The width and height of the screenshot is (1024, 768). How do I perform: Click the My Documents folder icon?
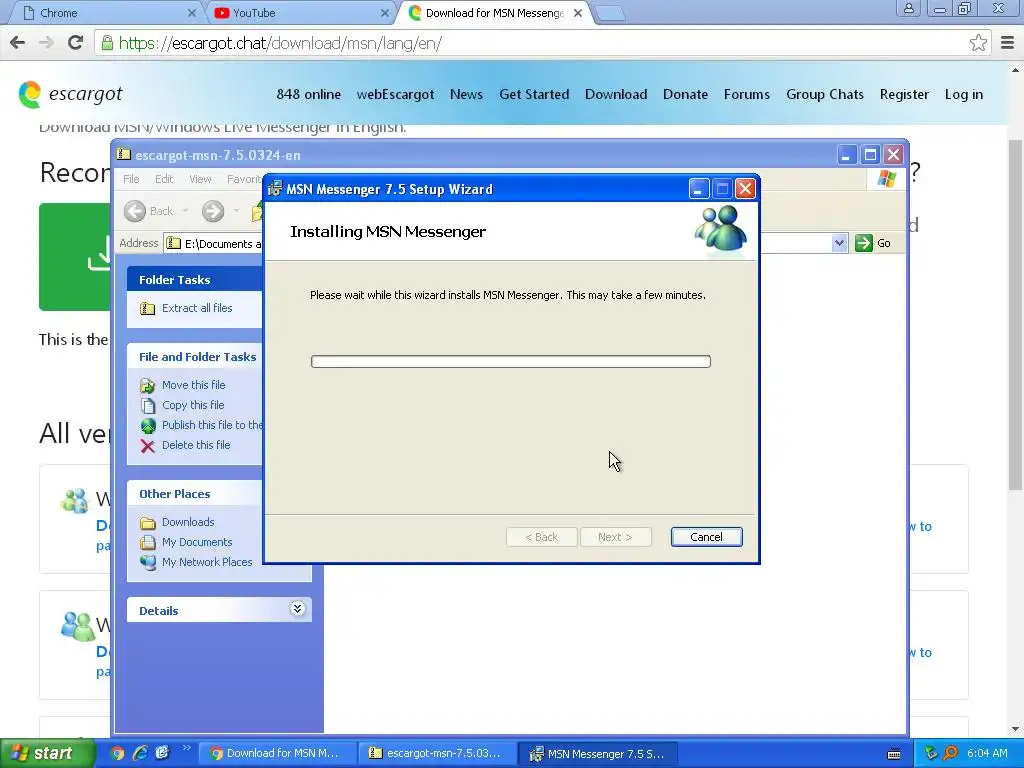coord(148,543)
